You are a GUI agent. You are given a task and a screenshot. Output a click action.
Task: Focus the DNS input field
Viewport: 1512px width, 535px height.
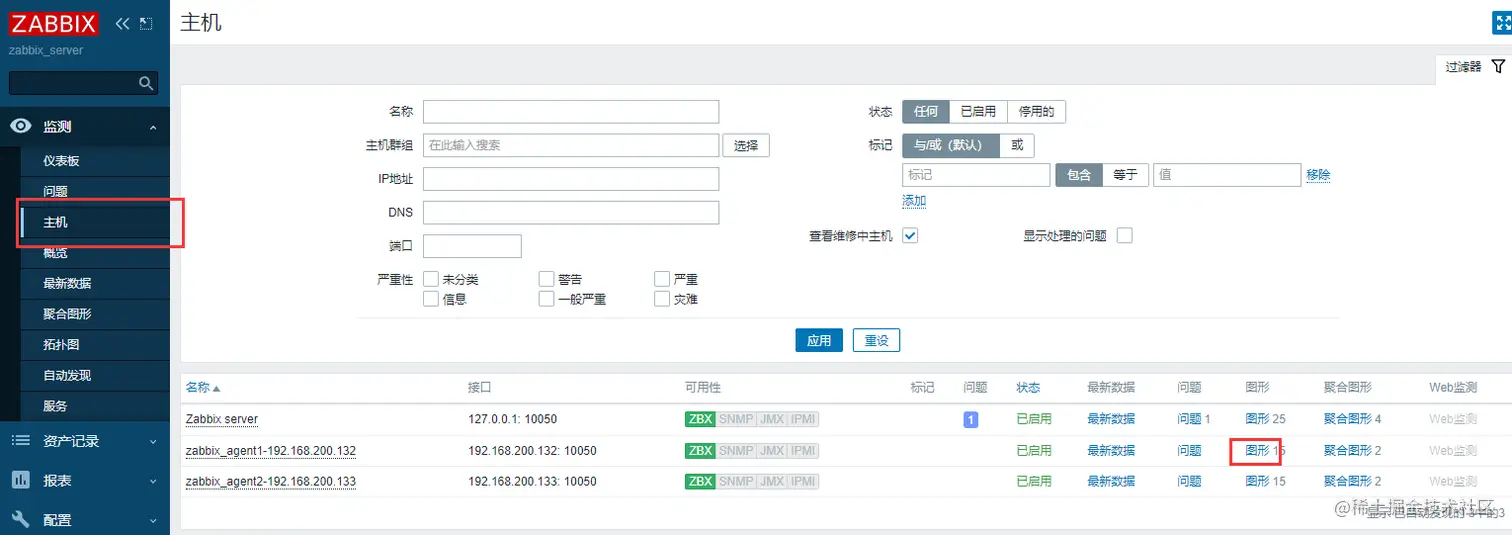tap(571, 213)
